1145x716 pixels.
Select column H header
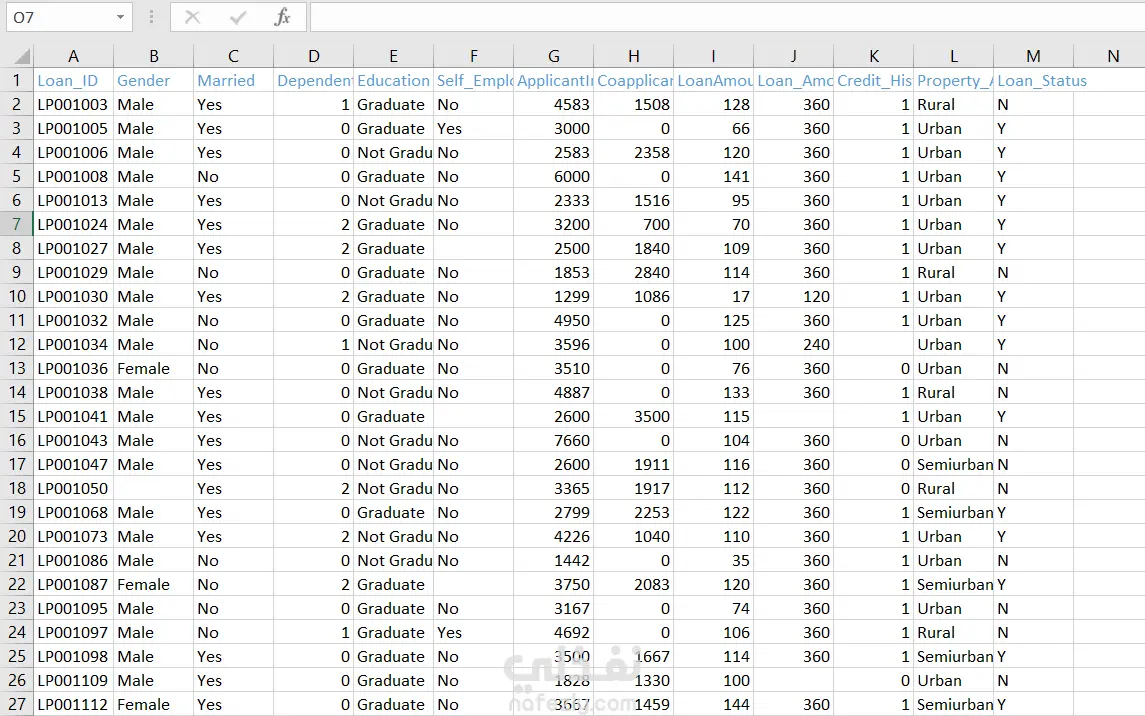[x=633, y=56]
